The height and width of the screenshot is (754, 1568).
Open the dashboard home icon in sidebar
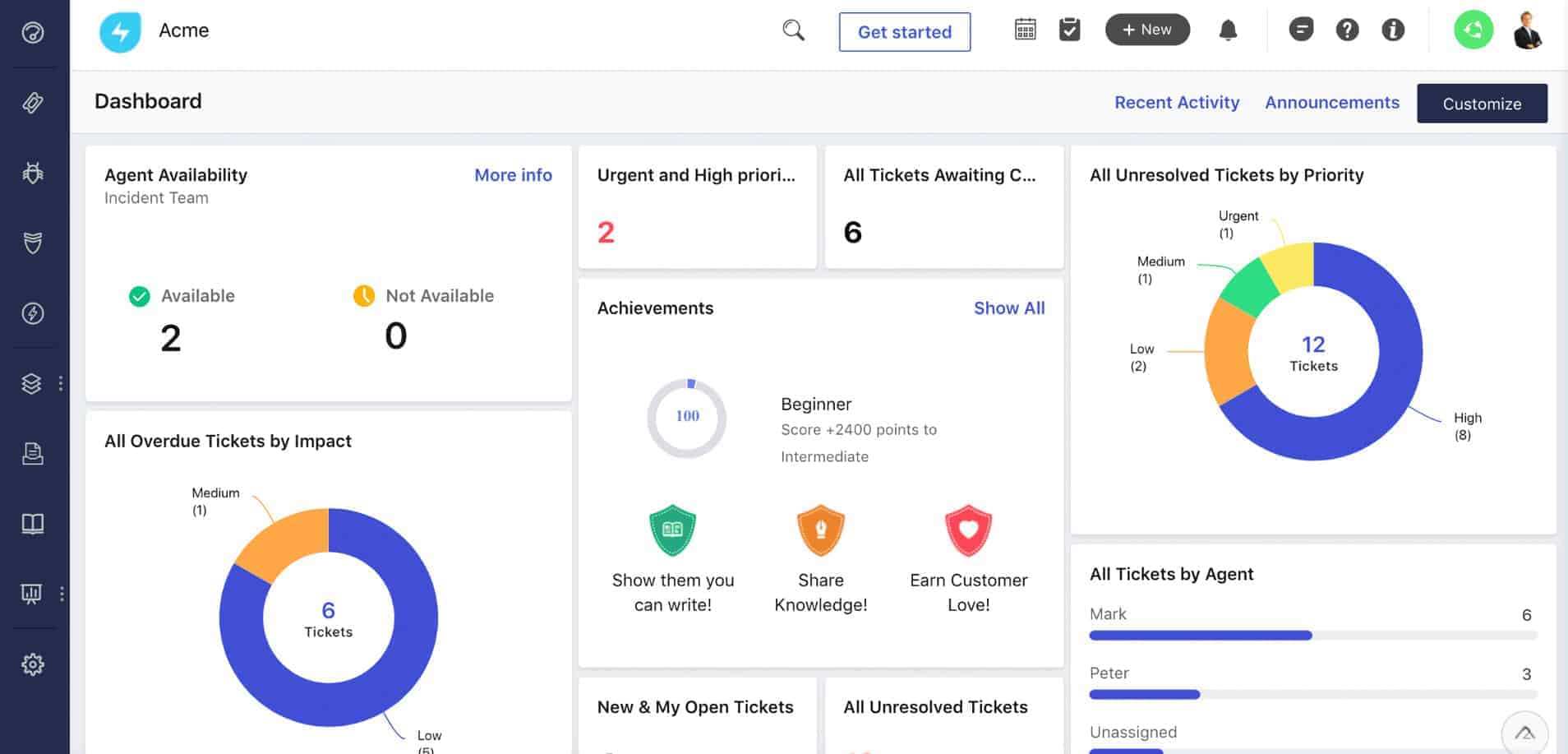coord(33,33)
